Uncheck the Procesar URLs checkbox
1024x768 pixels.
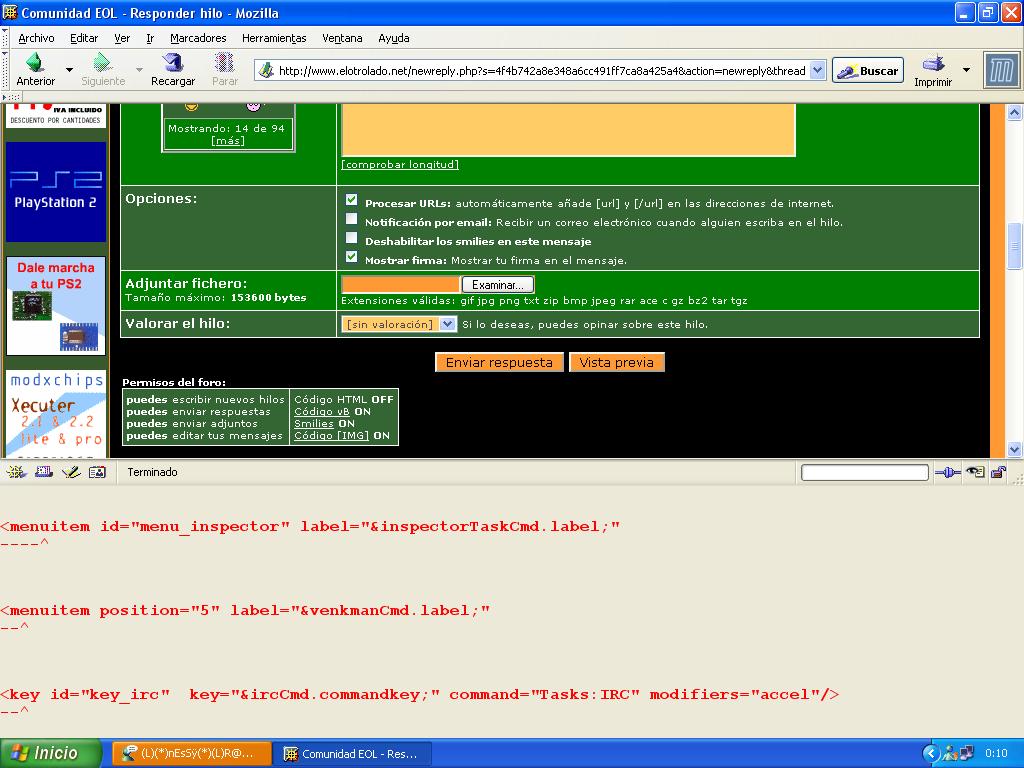point(351,200)
